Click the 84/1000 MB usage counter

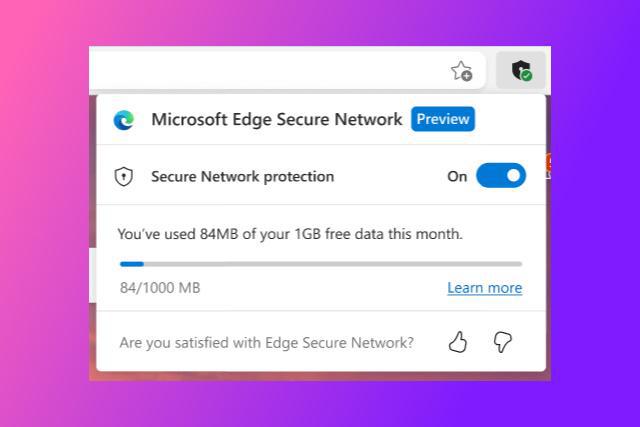(x=160, y=288)
